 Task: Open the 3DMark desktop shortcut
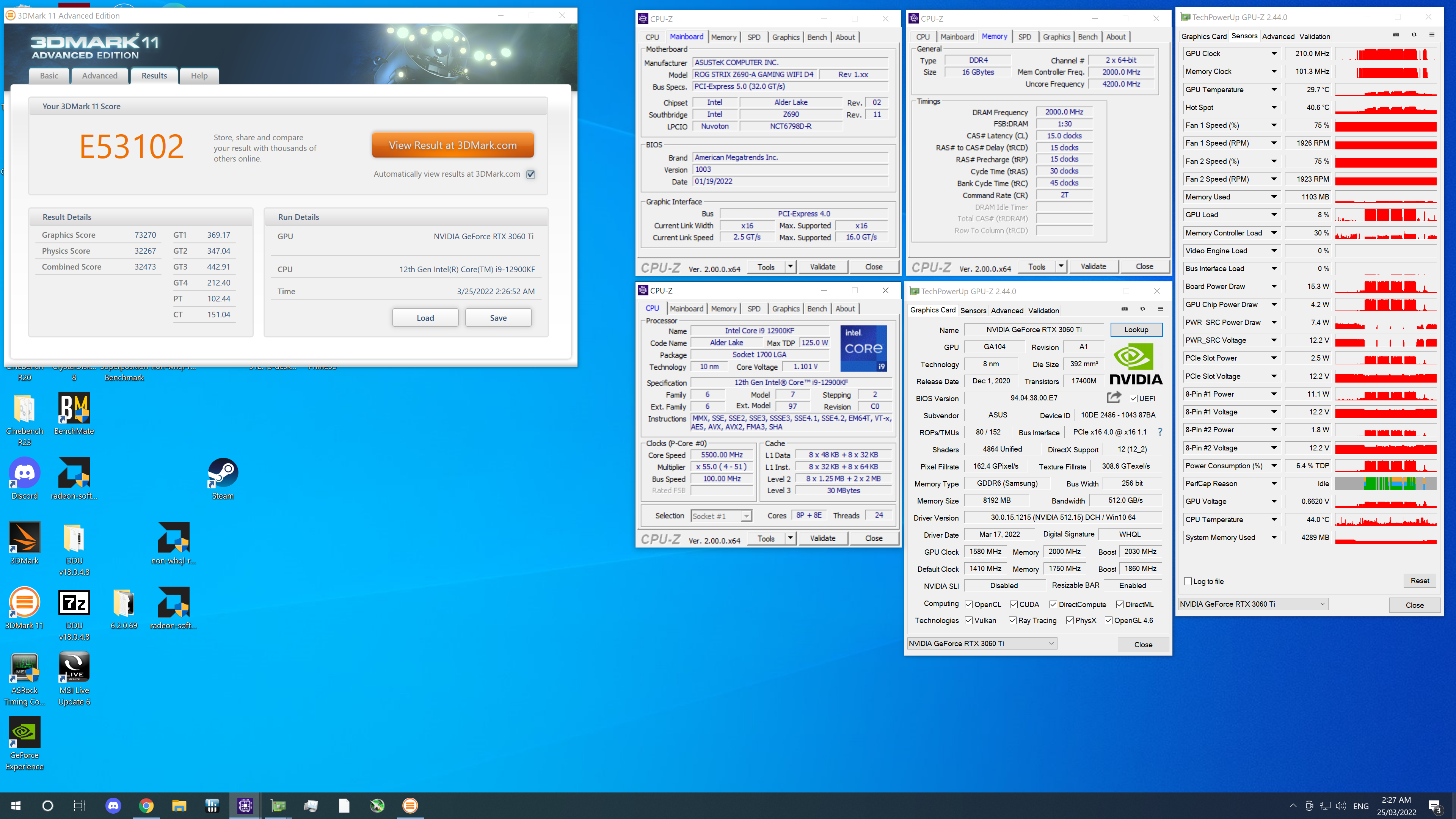tap(24, 544)
